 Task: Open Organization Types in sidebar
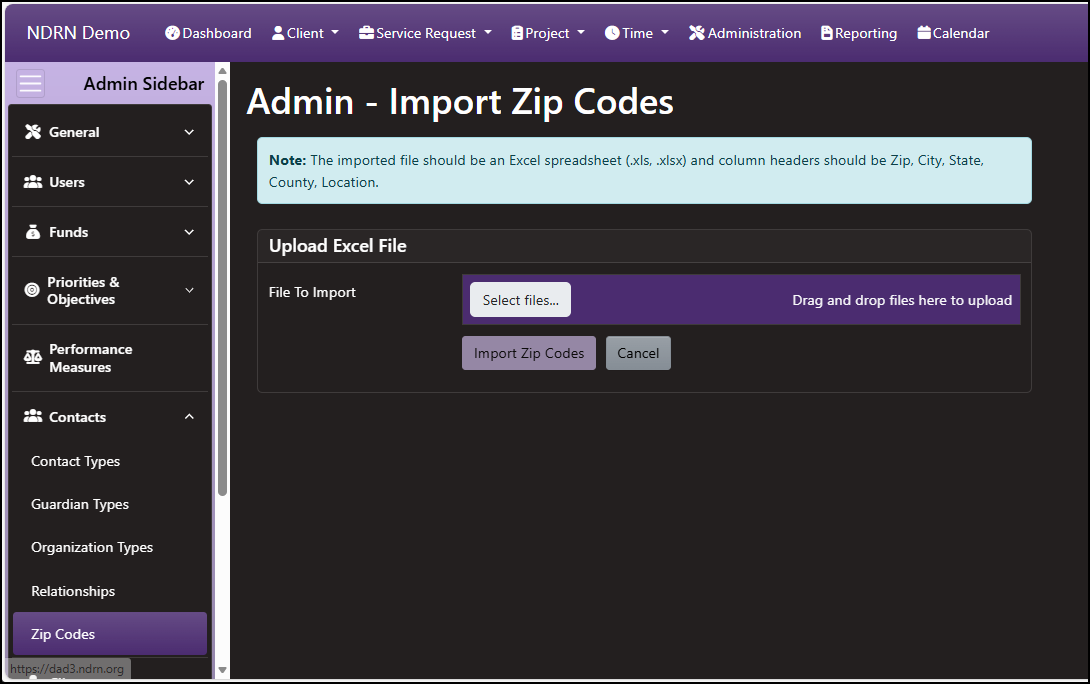pyautogui.click(x=92, y=548)
